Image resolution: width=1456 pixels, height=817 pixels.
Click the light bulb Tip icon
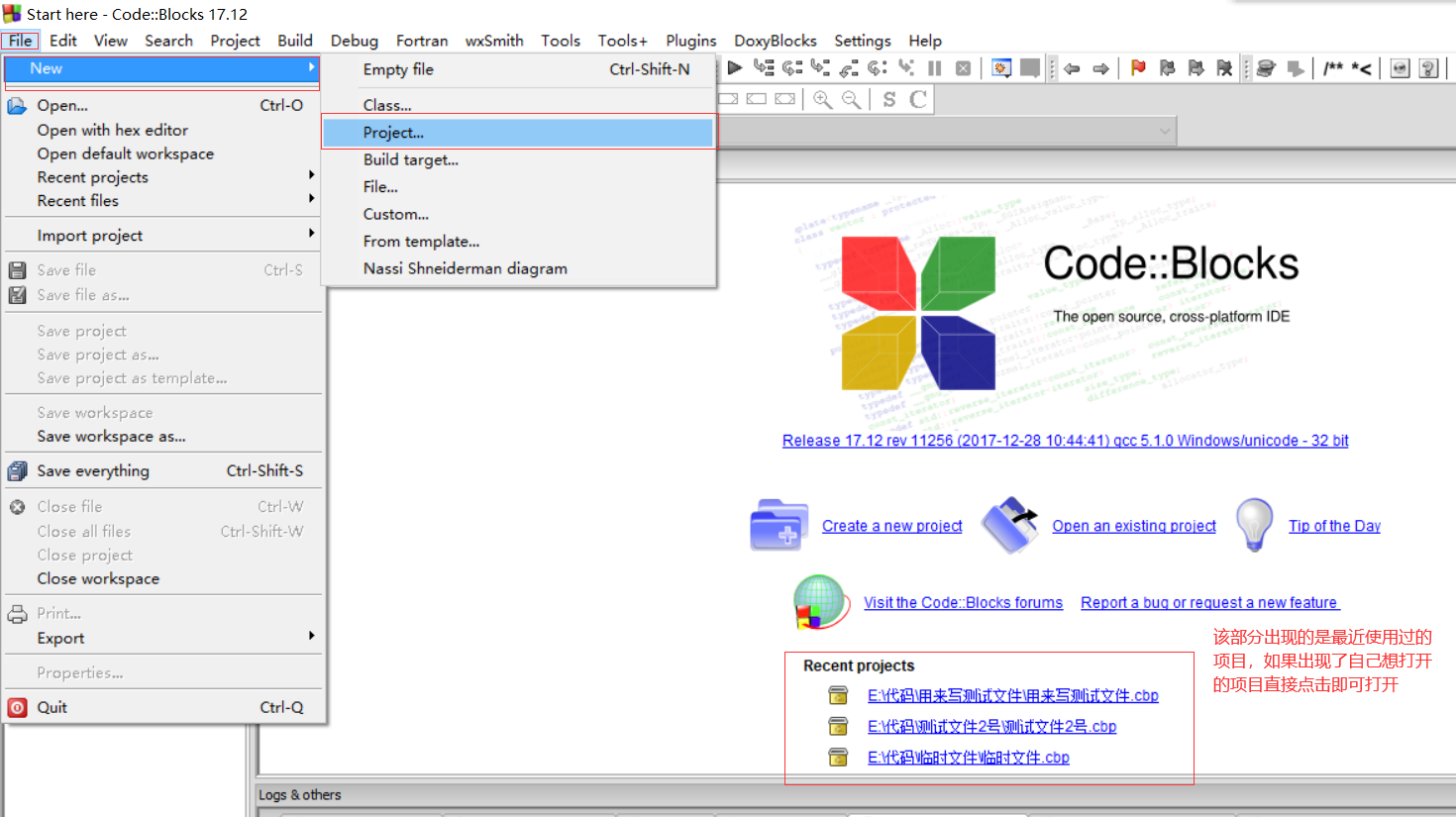[1255, 524]
